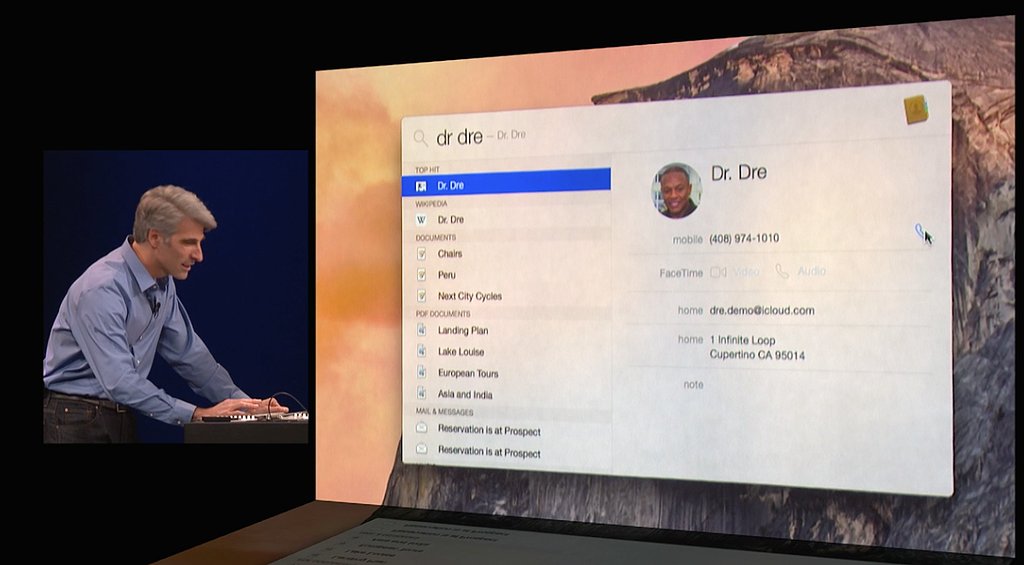Image resolution: width=1024 pixels, height=565 pixels.
Task: Click the document icon beside Peru
Action: pyautogui.click(x=422, y=274)
